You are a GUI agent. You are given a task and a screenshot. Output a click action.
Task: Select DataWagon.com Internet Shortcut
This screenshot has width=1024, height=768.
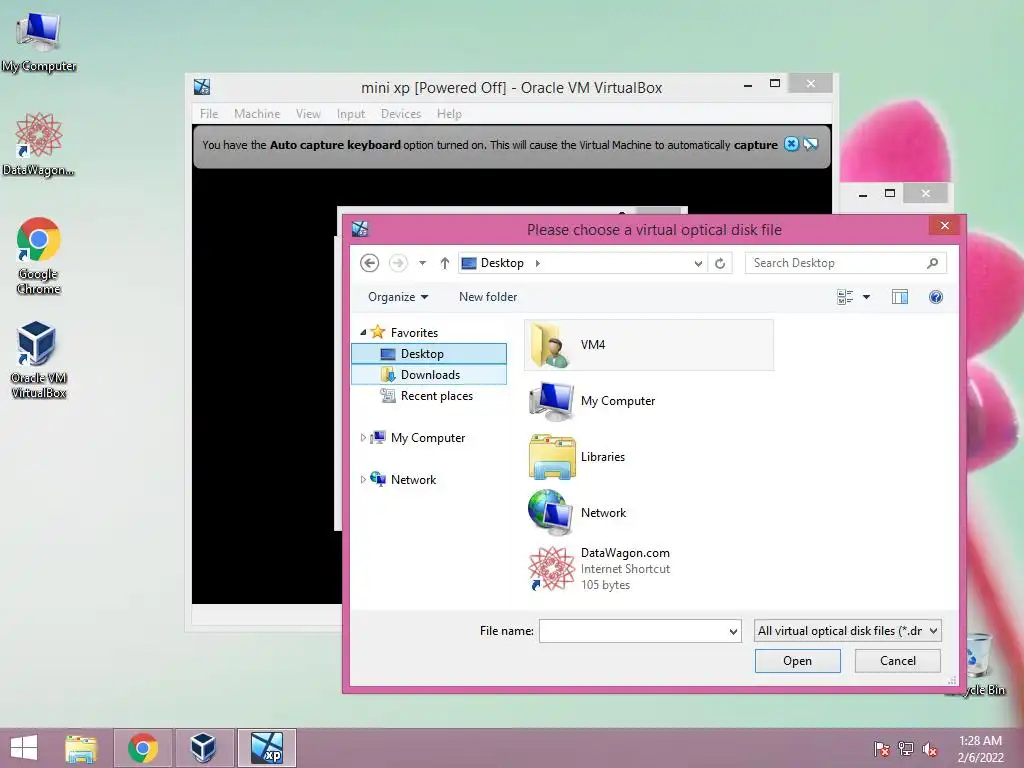click(648, 569)
